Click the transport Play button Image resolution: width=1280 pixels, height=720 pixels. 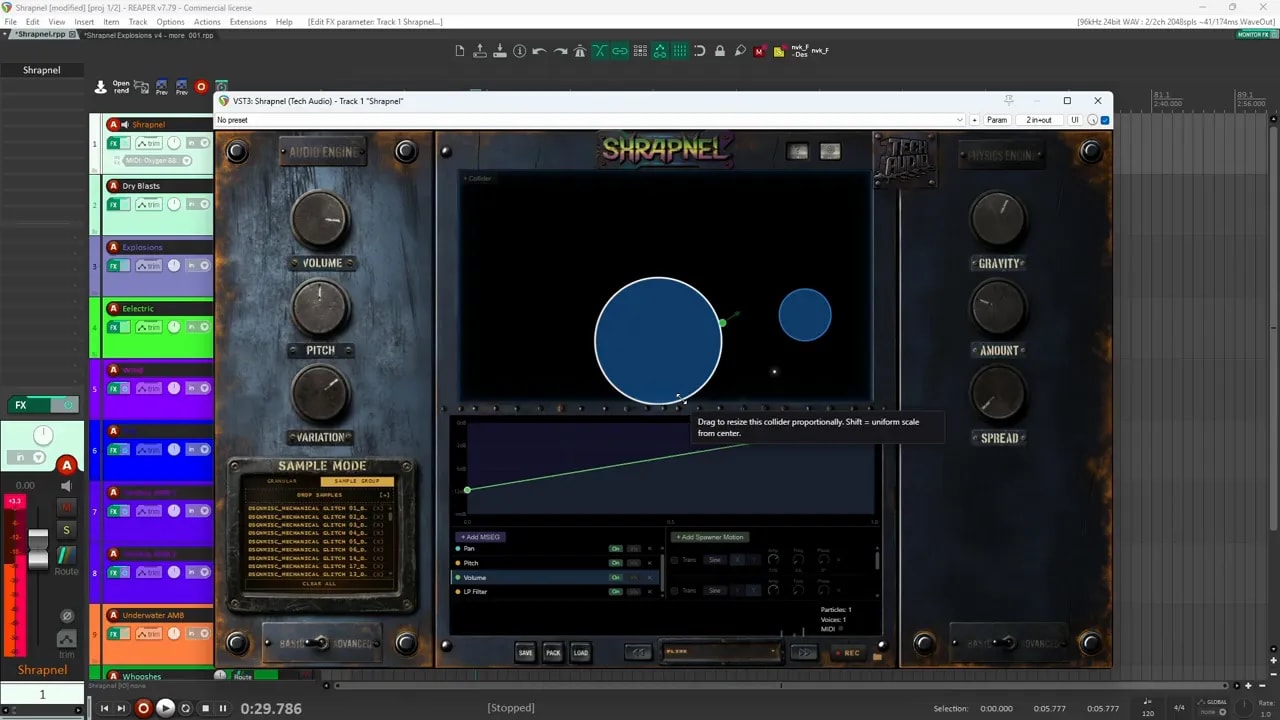coord(166,708)
